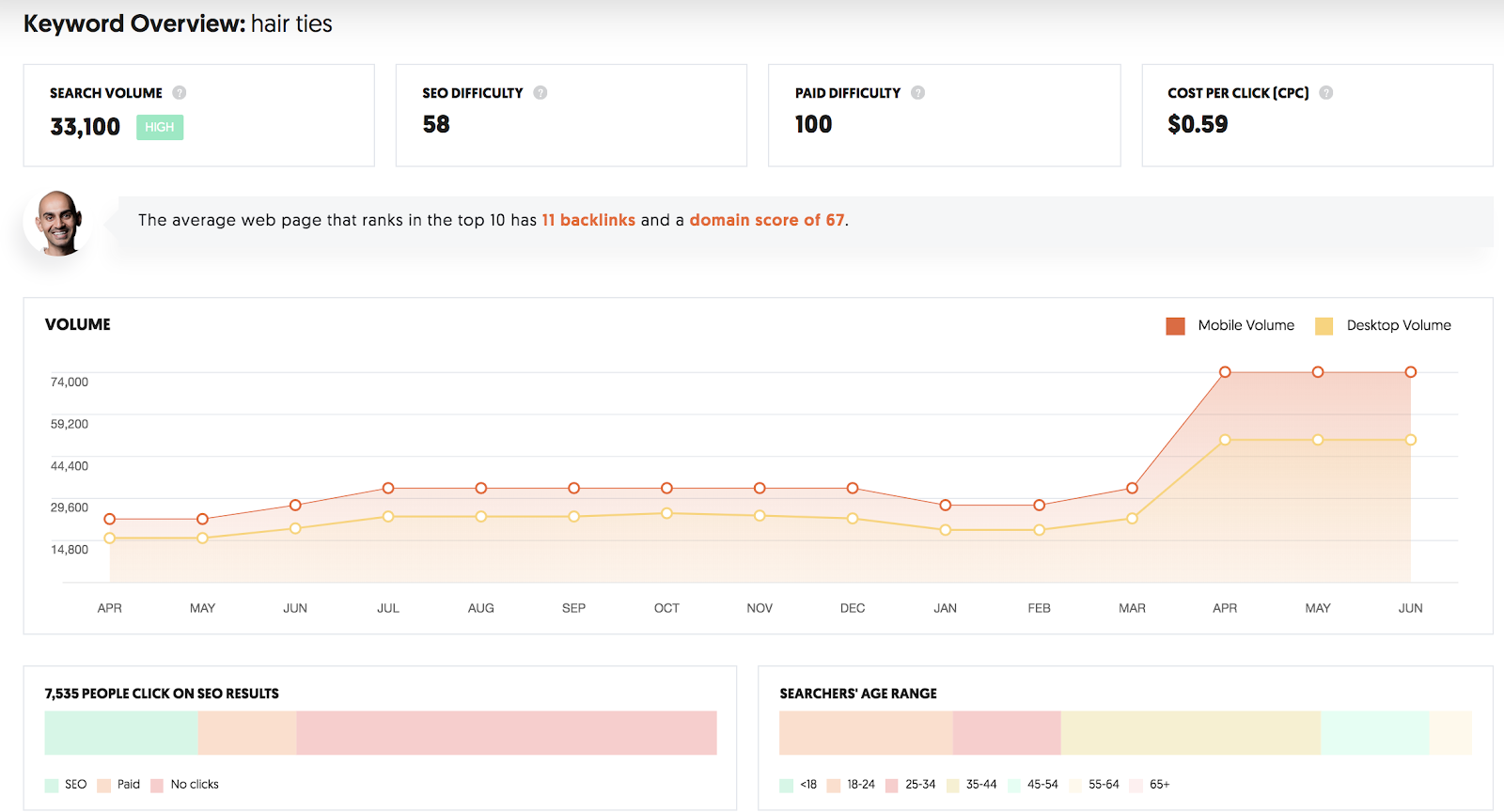The height and width of the screenshot is (812, 1504).
Task: Click the HIGH search volume badge
Action: coord(160,127)
